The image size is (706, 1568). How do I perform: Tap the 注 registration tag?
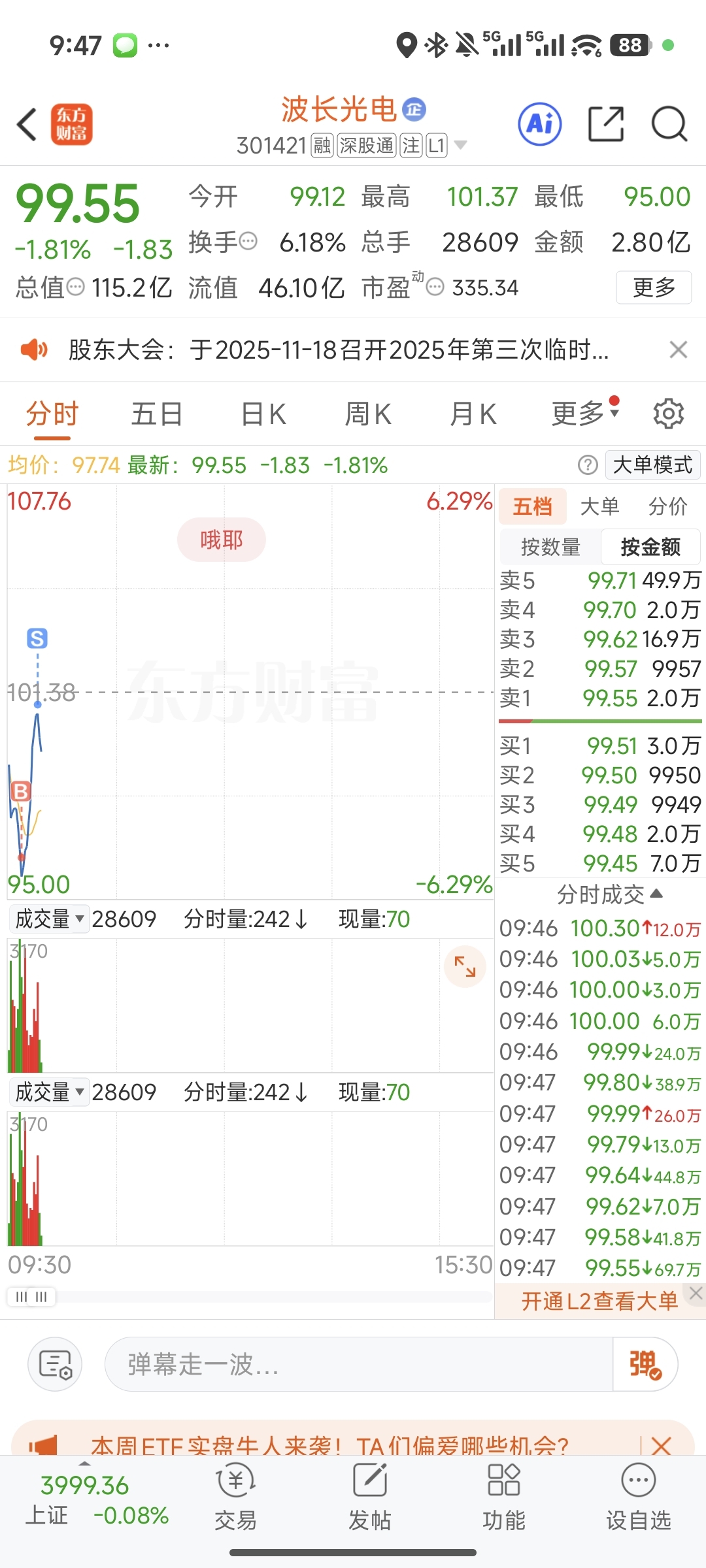pyautogui.click(x=411, y=145)
